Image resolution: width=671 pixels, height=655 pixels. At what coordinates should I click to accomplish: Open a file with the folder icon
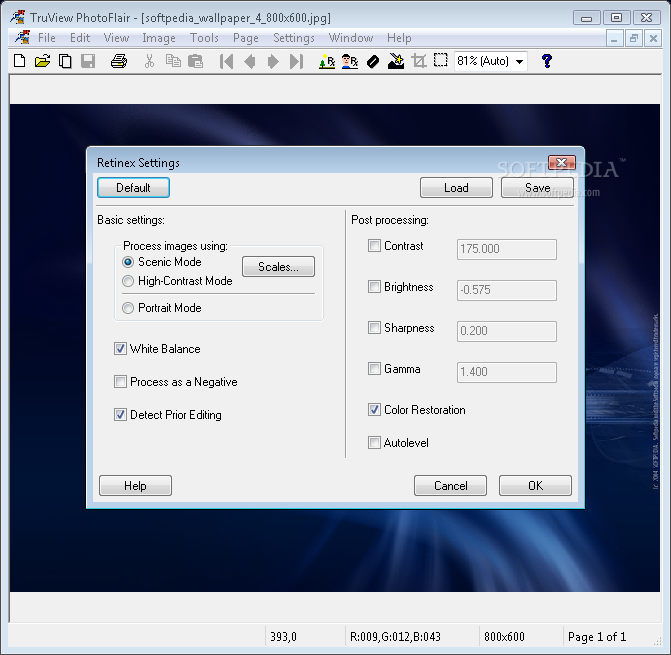point(42,61)
